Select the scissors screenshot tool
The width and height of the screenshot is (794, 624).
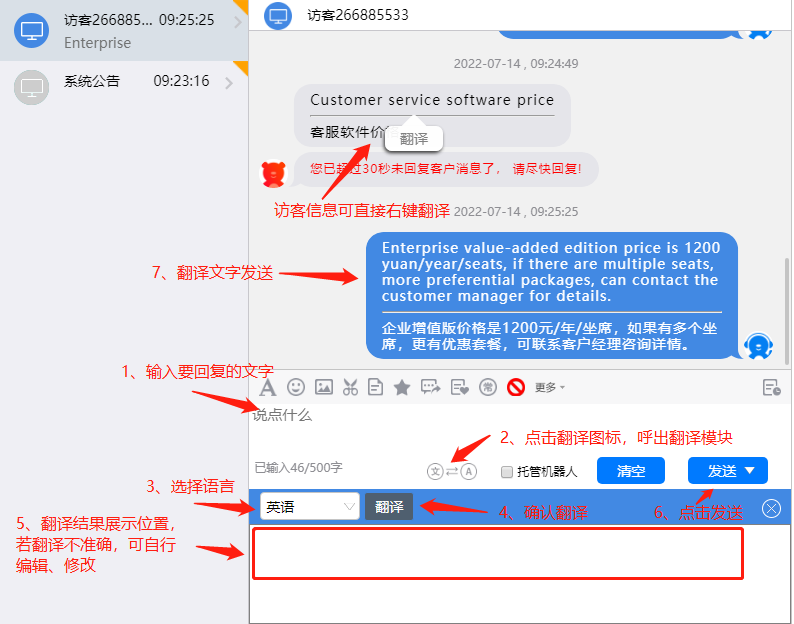(350, 387)
